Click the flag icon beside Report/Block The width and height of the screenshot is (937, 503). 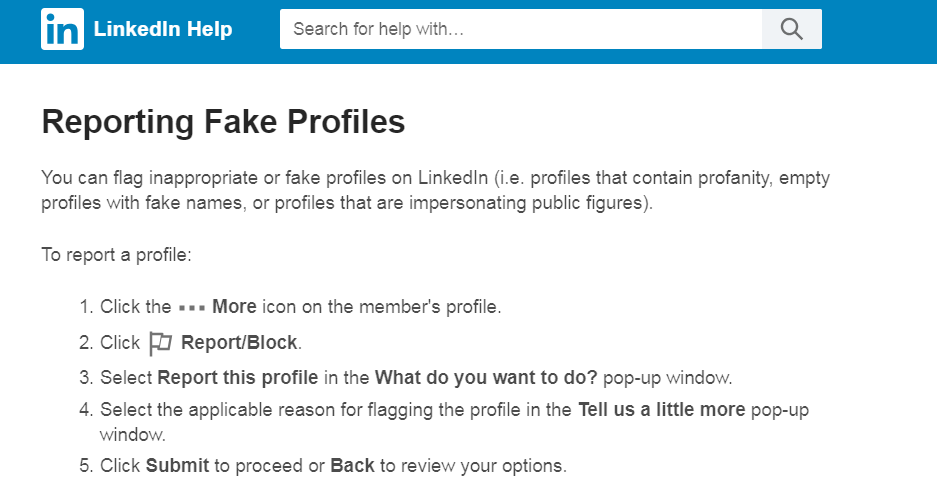[x=160, y=344]
